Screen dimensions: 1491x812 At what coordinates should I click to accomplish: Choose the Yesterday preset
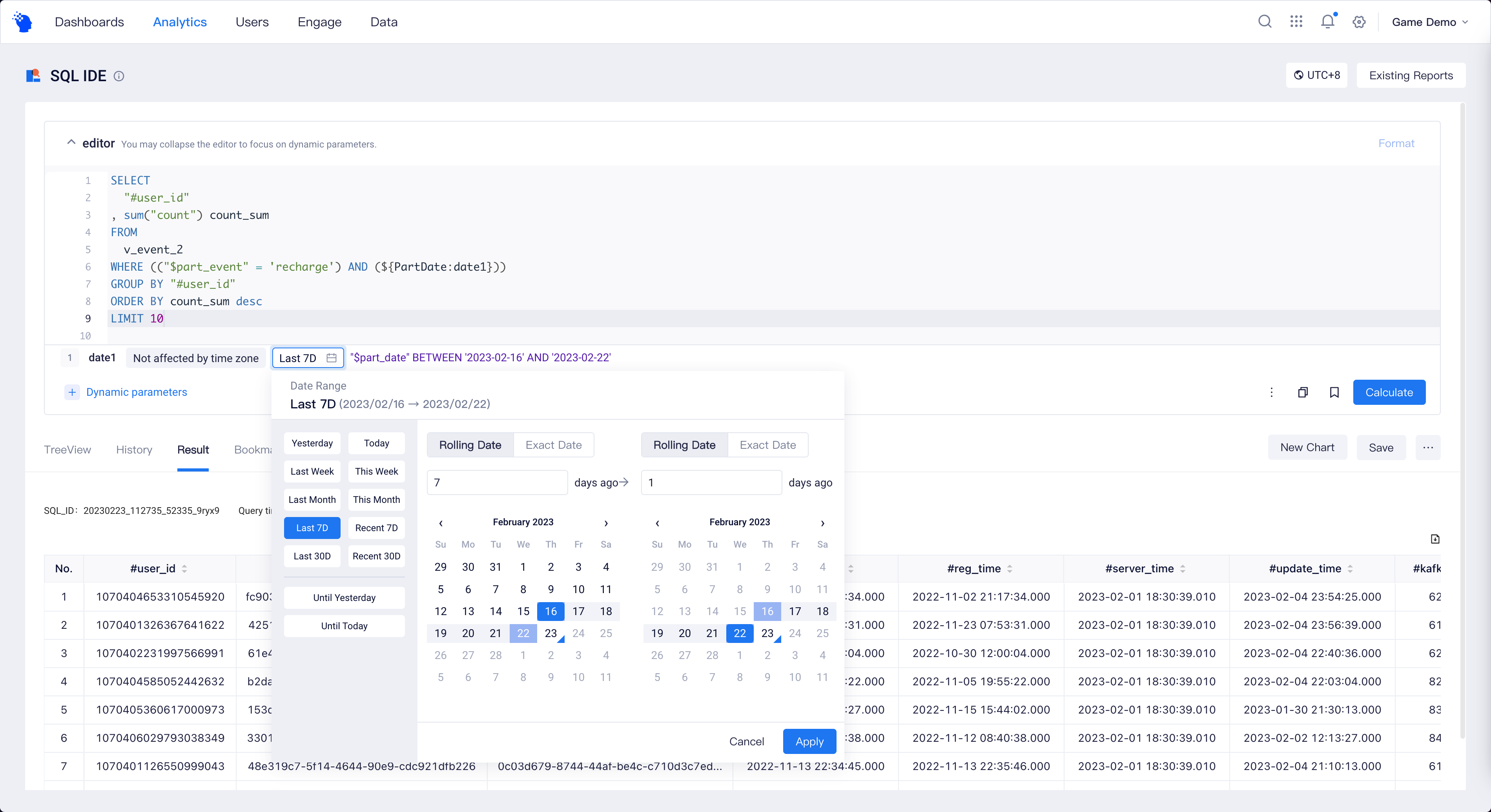(312, 443)
